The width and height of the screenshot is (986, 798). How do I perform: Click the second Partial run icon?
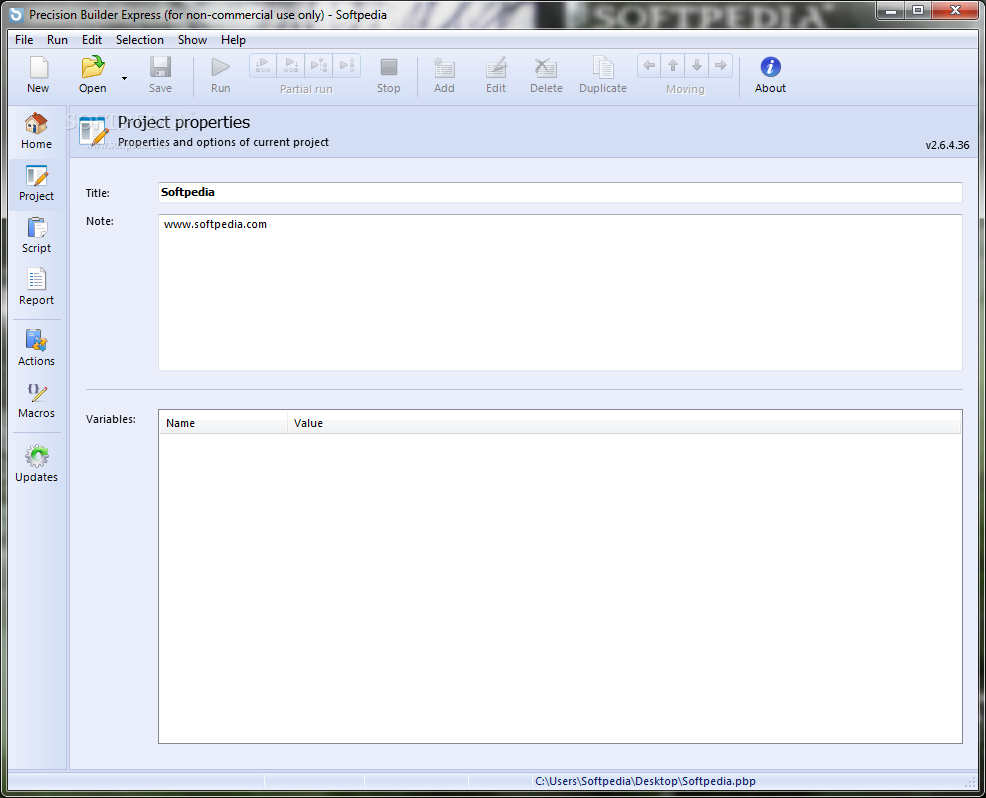pyautogui.click(x=291, y=65)
